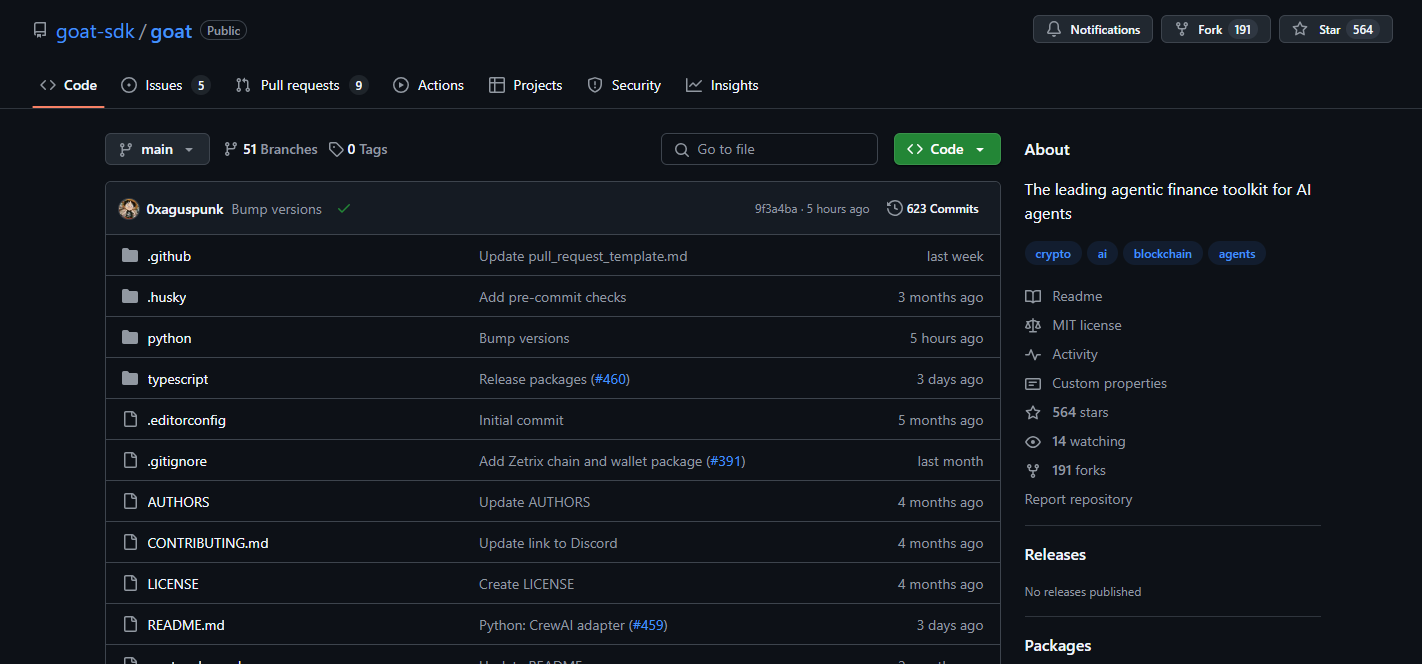Open the 9f3a4ba commit hash link
1422x664 pixels.
coord(776,209)
